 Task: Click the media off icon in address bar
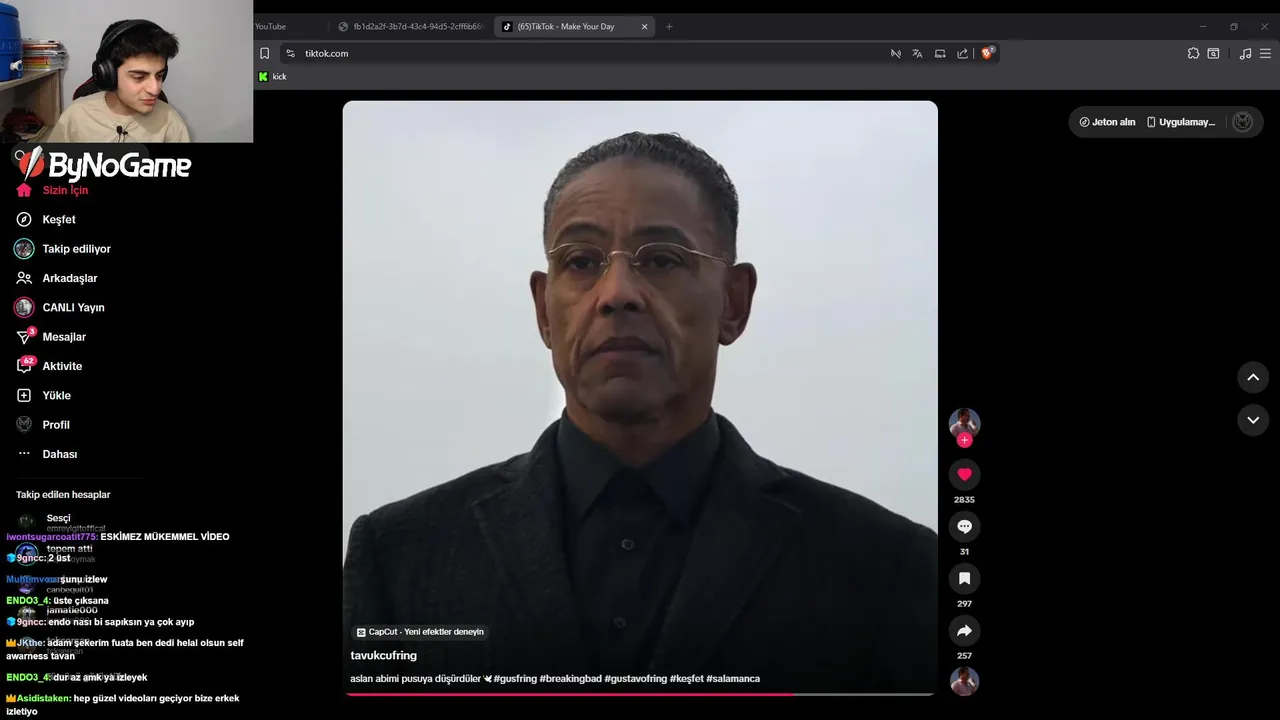895,53
